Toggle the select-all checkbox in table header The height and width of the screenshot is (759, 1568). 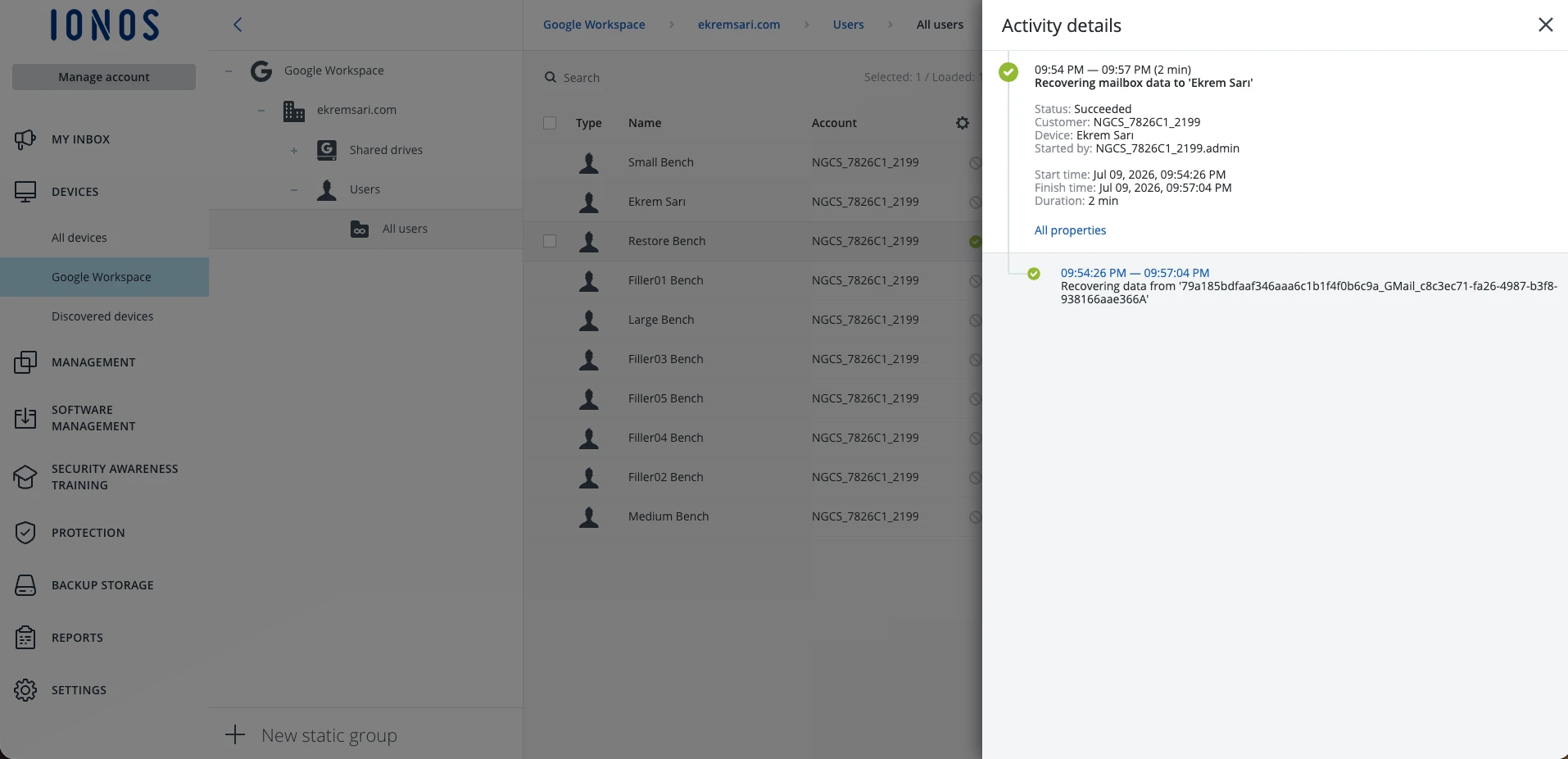tap(550, 123)
